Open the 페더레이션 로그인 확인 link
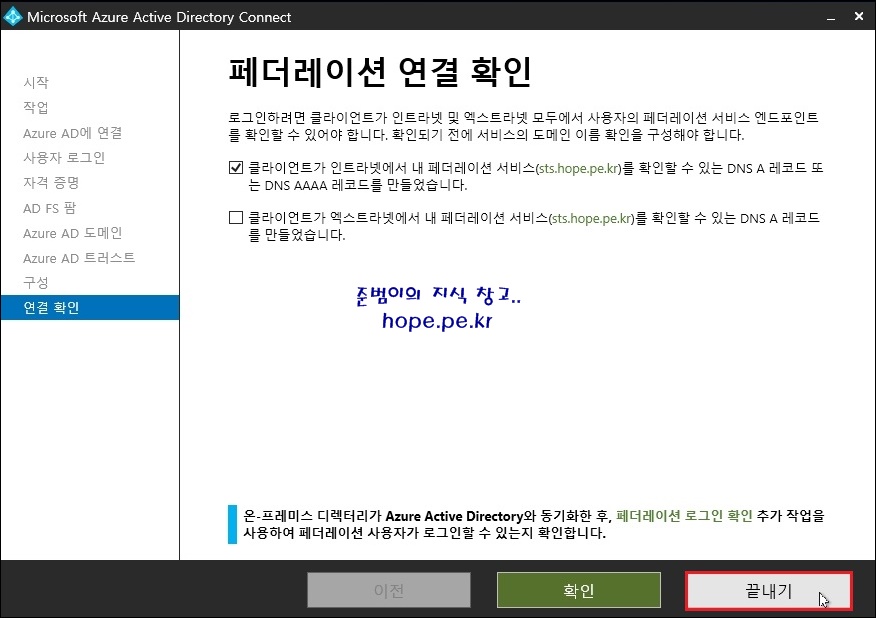The image size is (876, 618). tap(684, 515)
